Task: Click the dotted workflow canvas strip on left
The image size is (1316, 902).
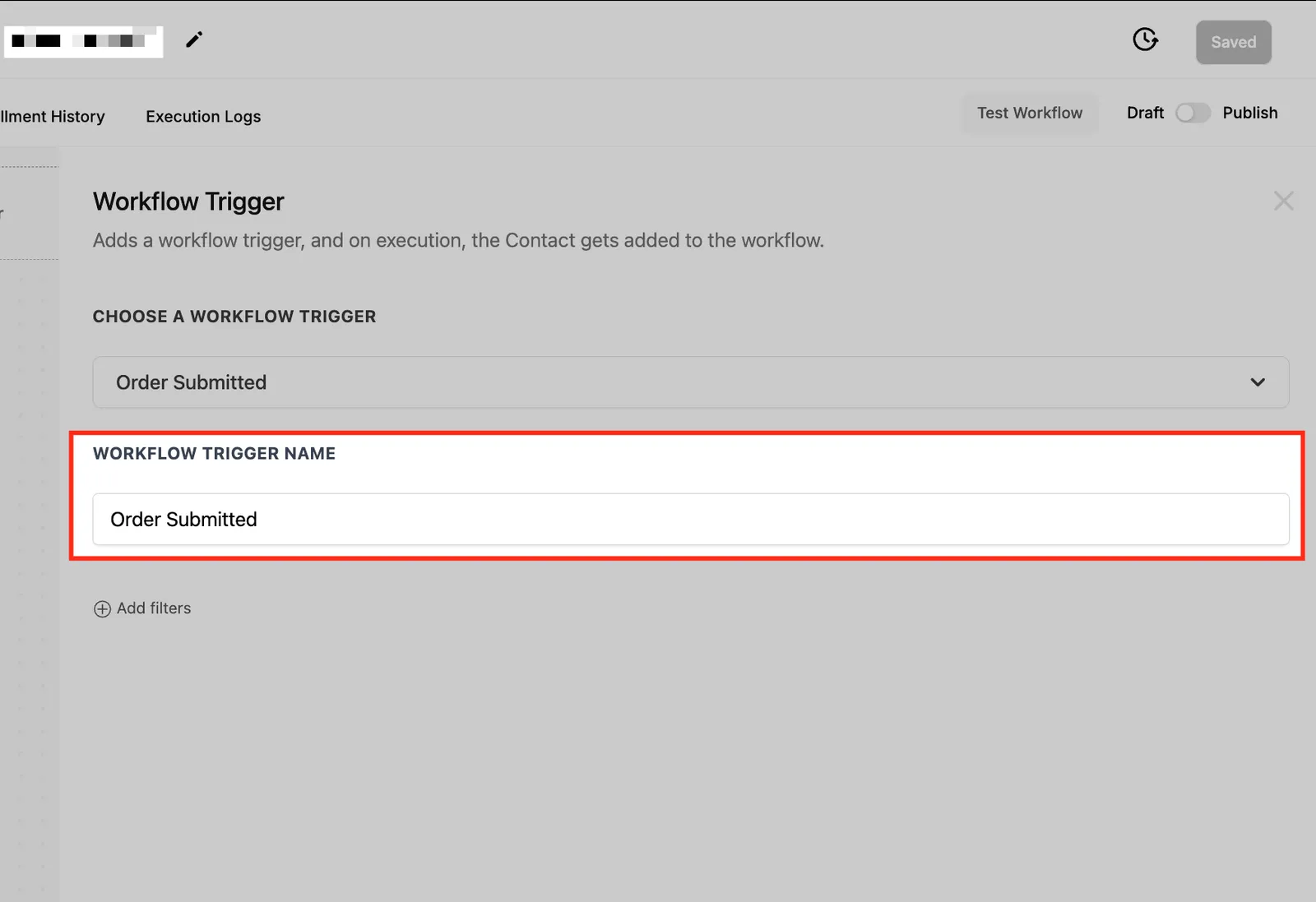Action: coord(30,576)
